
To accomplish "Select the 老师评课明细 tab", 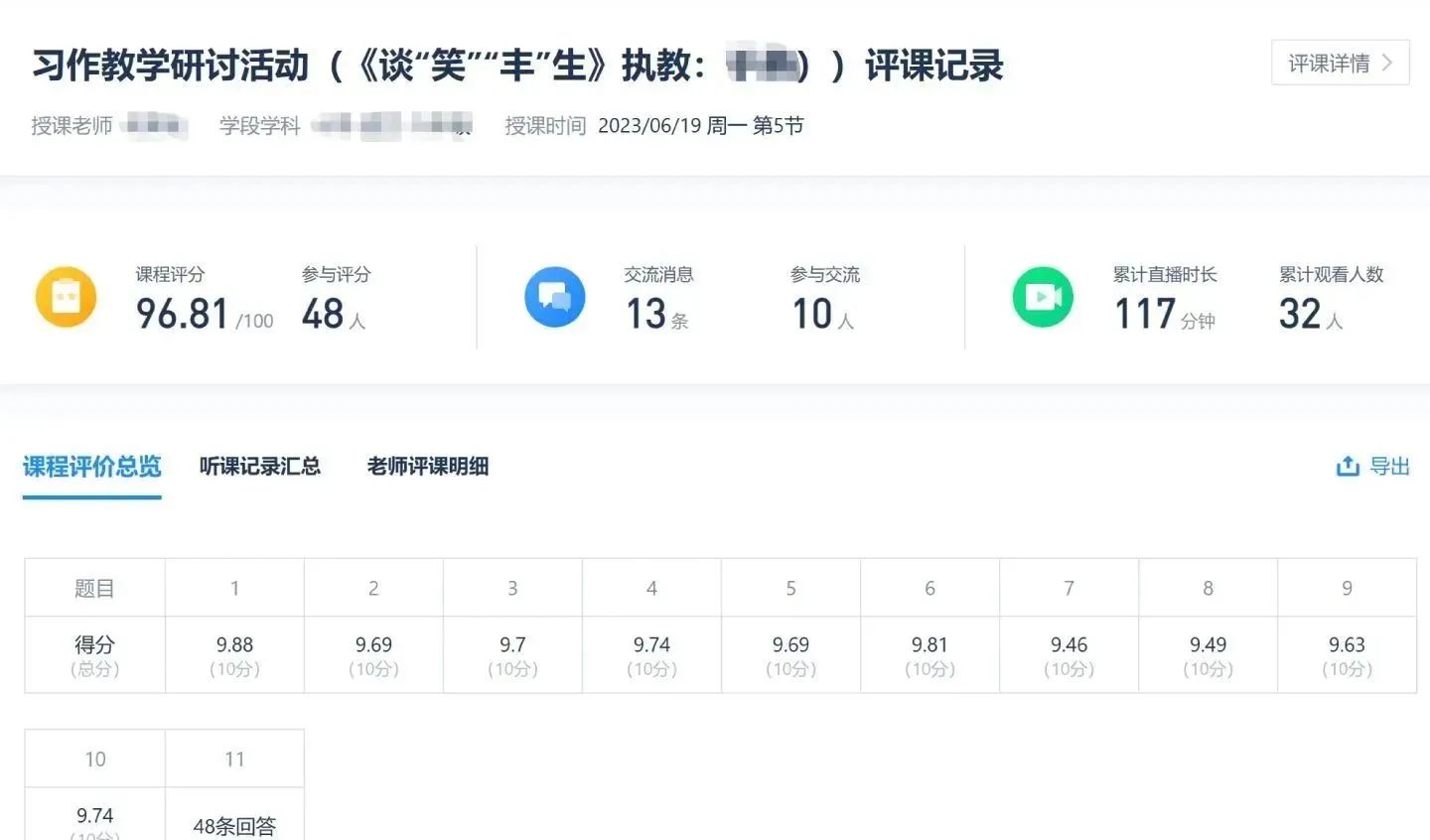I will 428,467.
